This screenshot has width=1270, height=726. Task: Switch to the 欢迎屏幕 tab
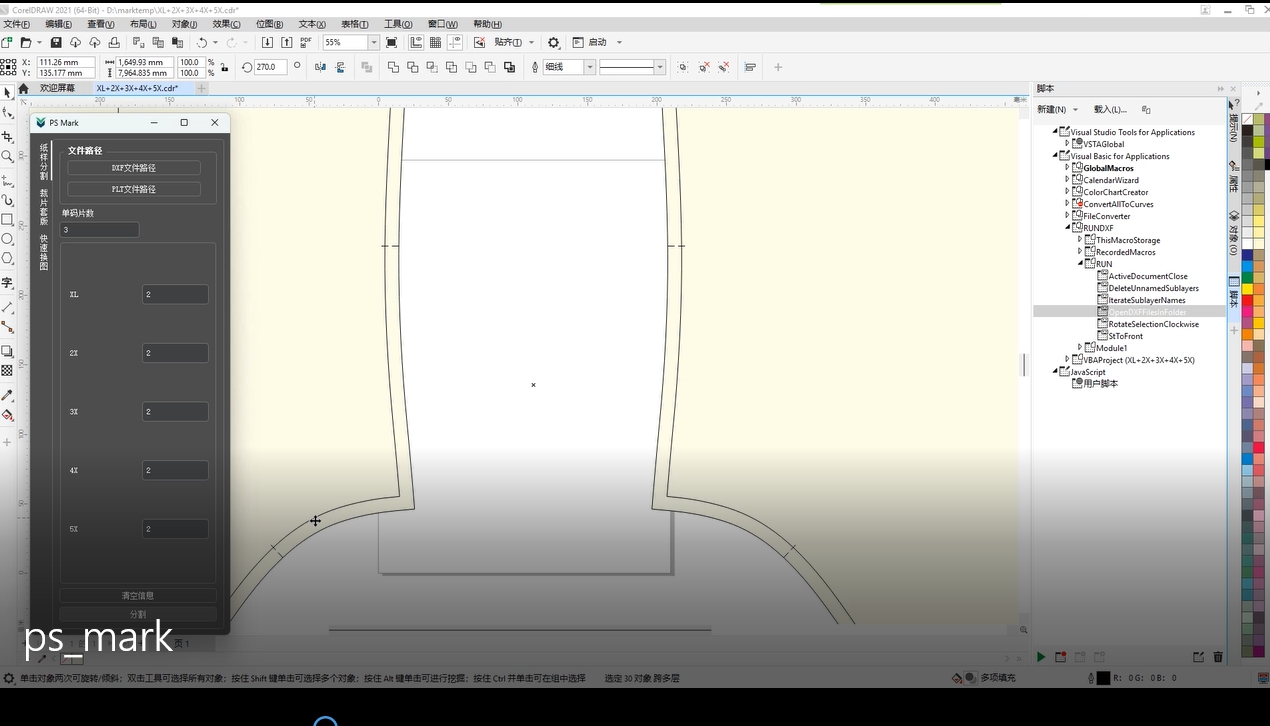(57, 88)
